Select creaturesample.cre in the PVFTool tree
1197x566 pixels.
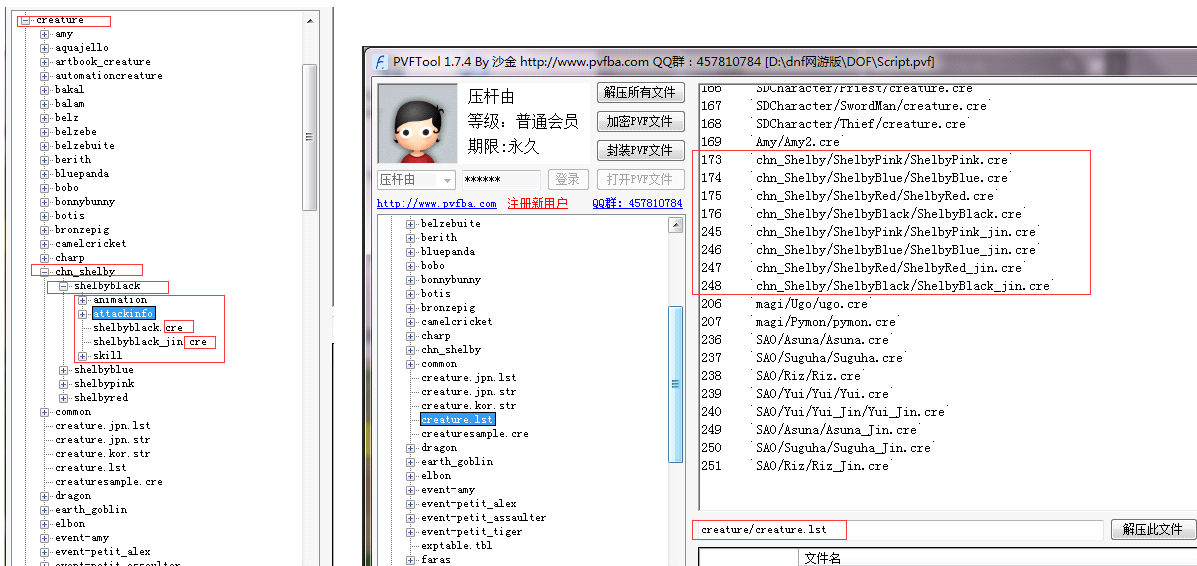pyautogui.click(x=475, y=434)
